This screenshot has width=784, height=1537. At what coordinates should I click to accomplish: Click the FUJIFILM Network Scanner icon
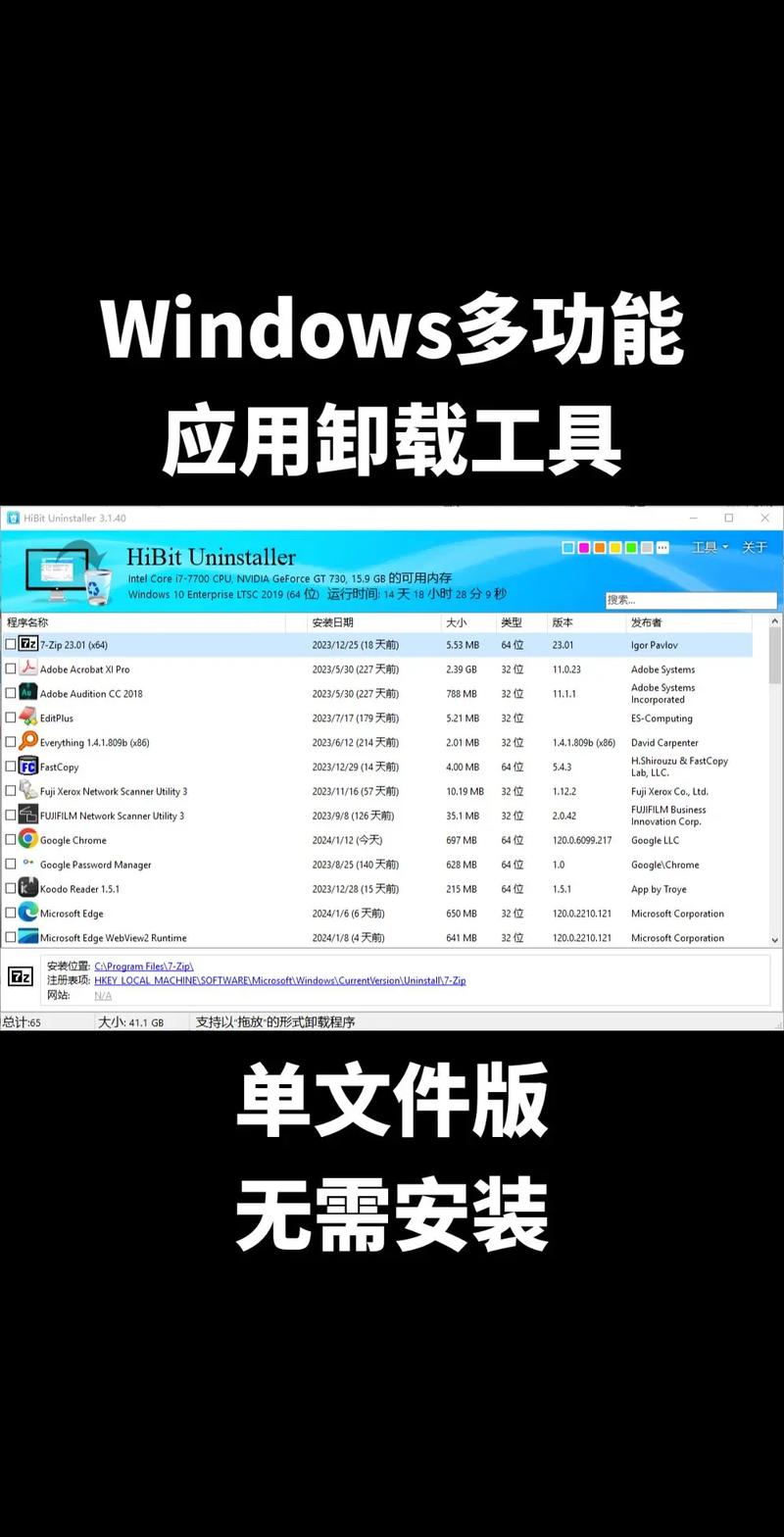[28, 816]
